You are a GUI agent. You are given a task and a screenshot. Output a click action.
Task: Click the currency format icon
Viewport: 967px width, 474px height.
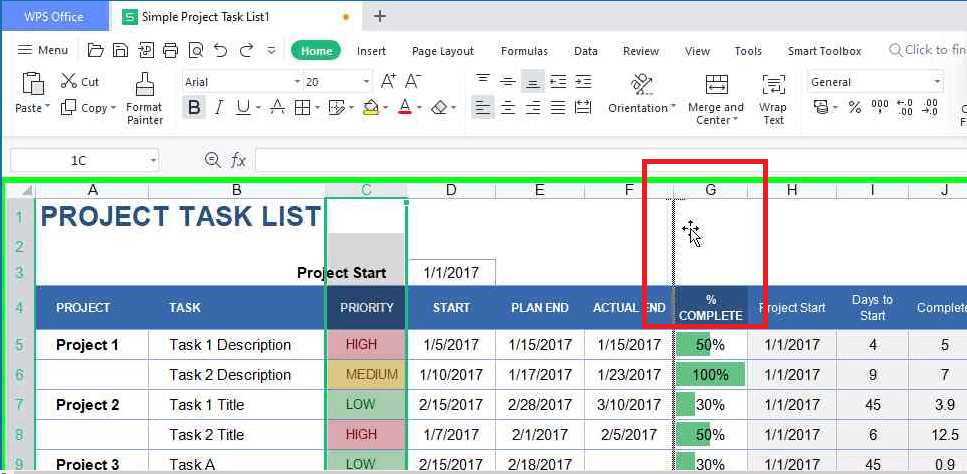821,108
